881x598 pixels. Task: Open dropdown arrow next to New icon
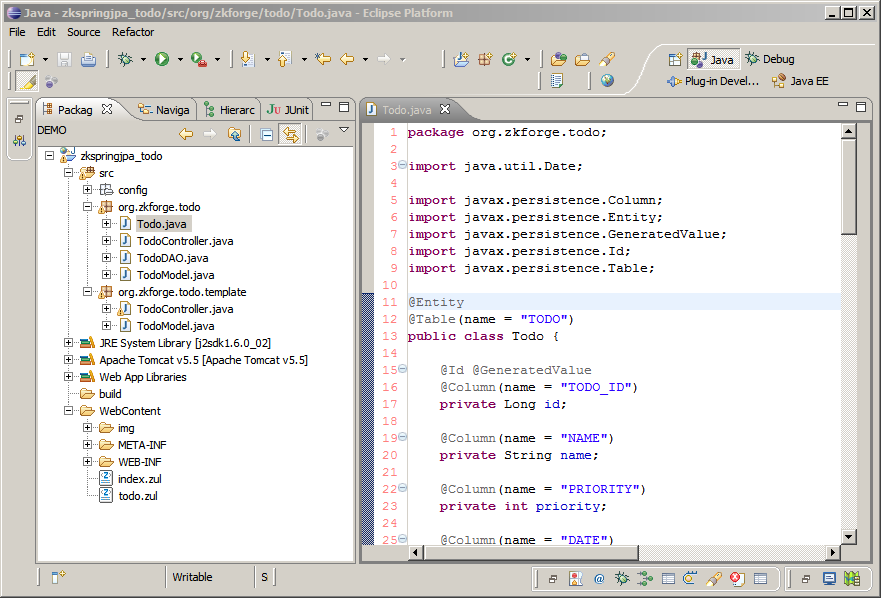(x=46, y=59)
